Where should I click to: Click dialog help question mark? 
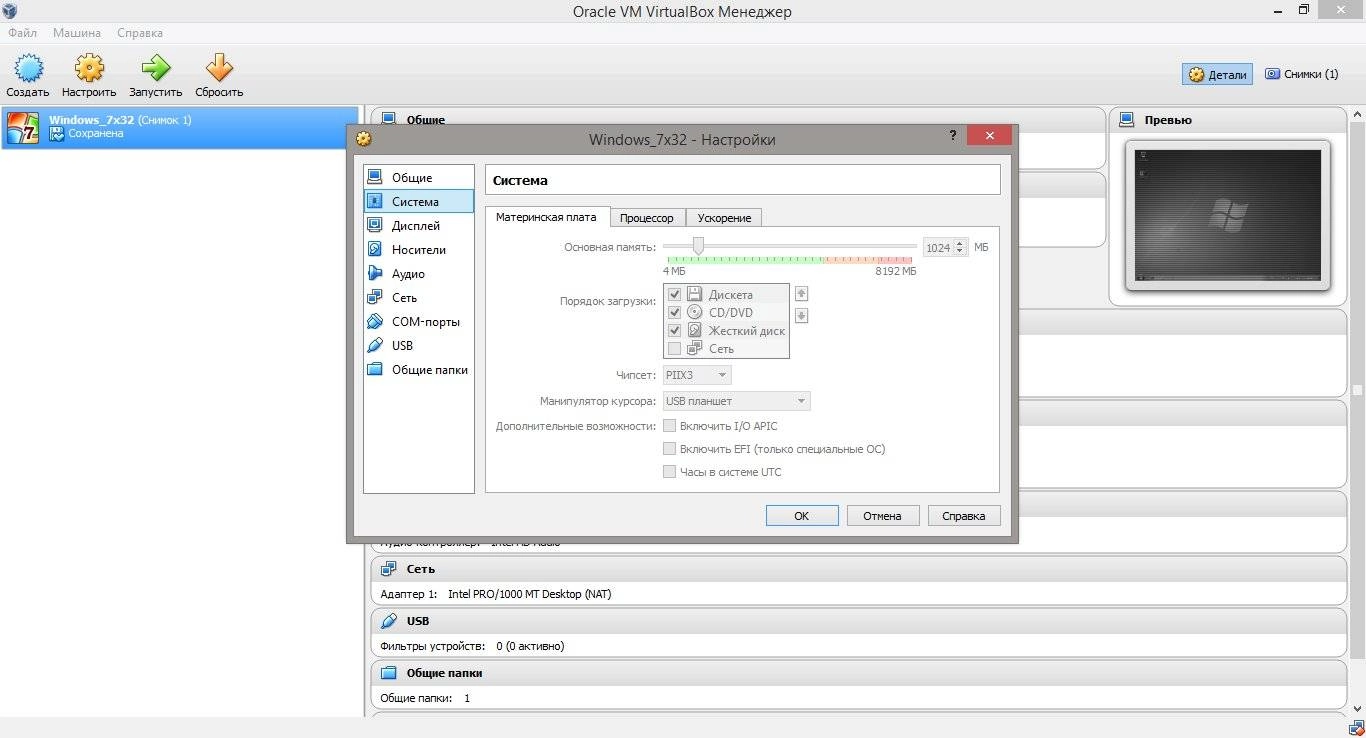click(952, 136)
